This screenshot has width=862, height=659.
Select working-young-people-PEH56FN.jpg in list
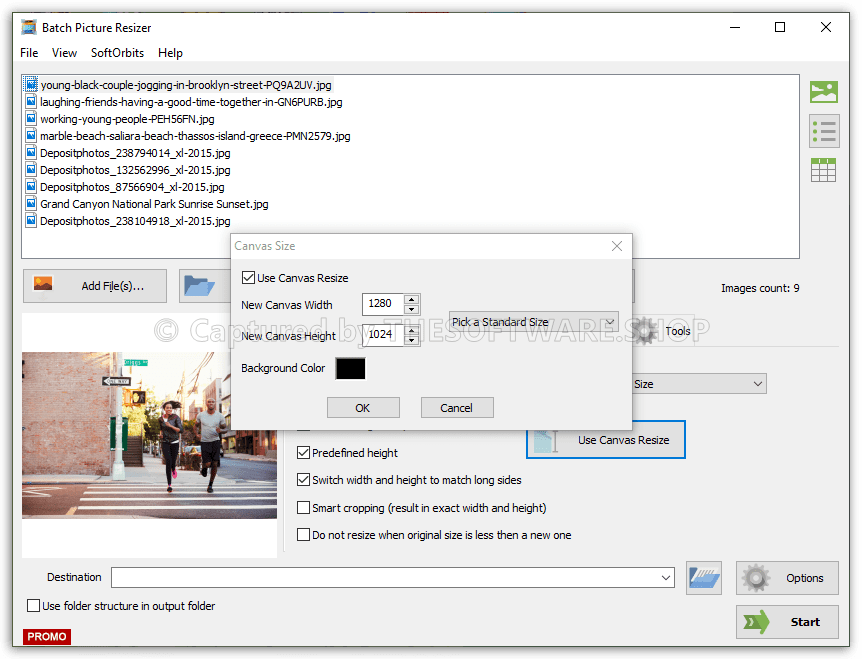[127, 119]
